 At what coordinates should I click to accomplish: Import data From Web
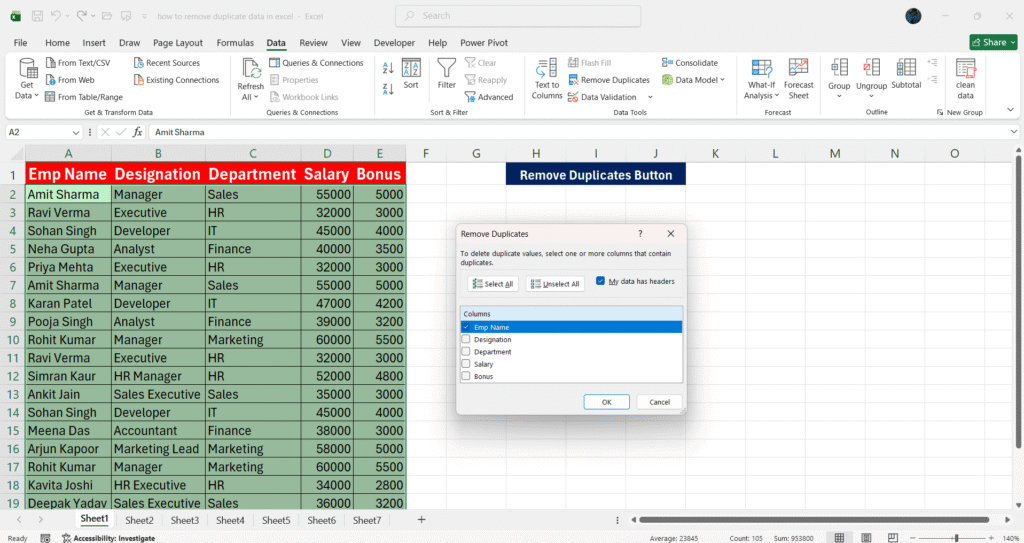coord(70,80)
